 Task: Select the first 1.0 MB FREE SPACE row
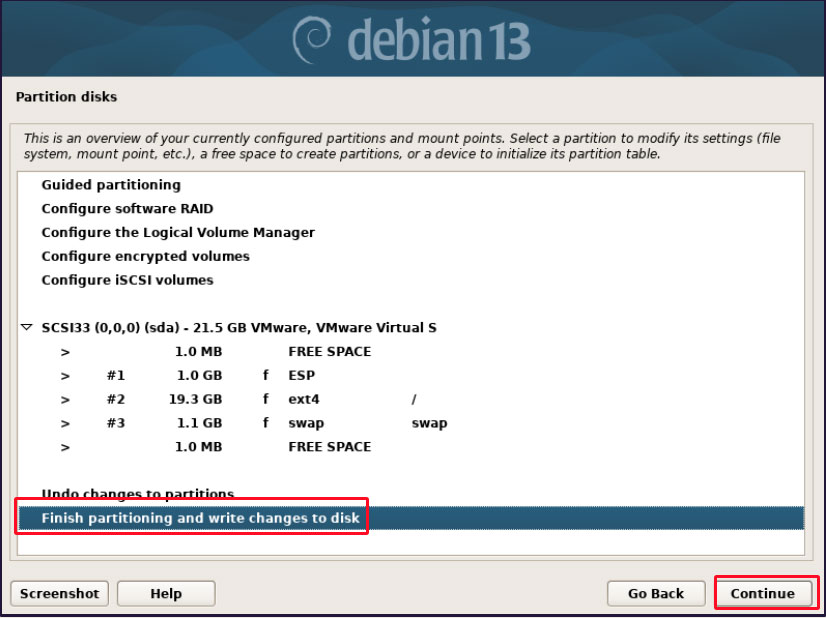(411, 351)
